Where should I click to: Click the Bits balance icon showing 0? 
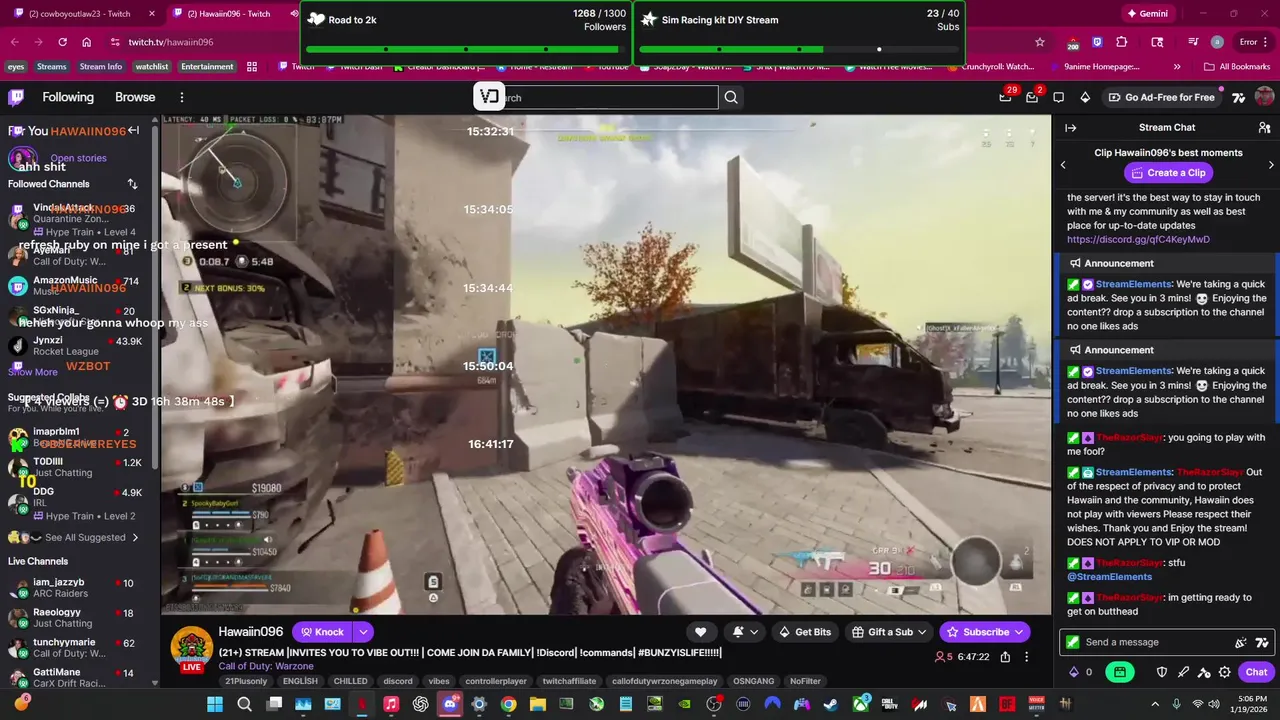1081,672
